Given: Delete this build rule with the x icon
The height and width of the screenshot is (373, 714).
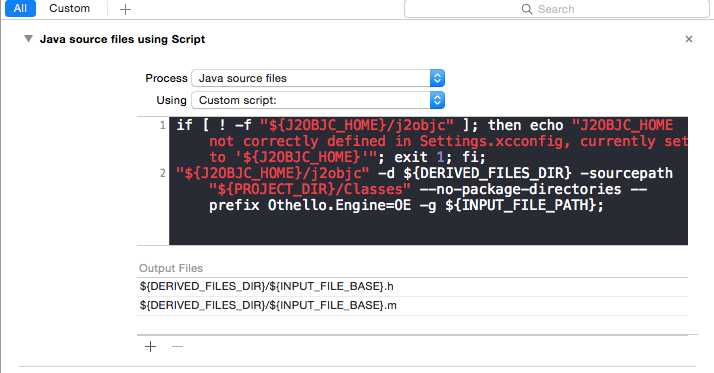Looking at the screenshot, I should [689, 39].
